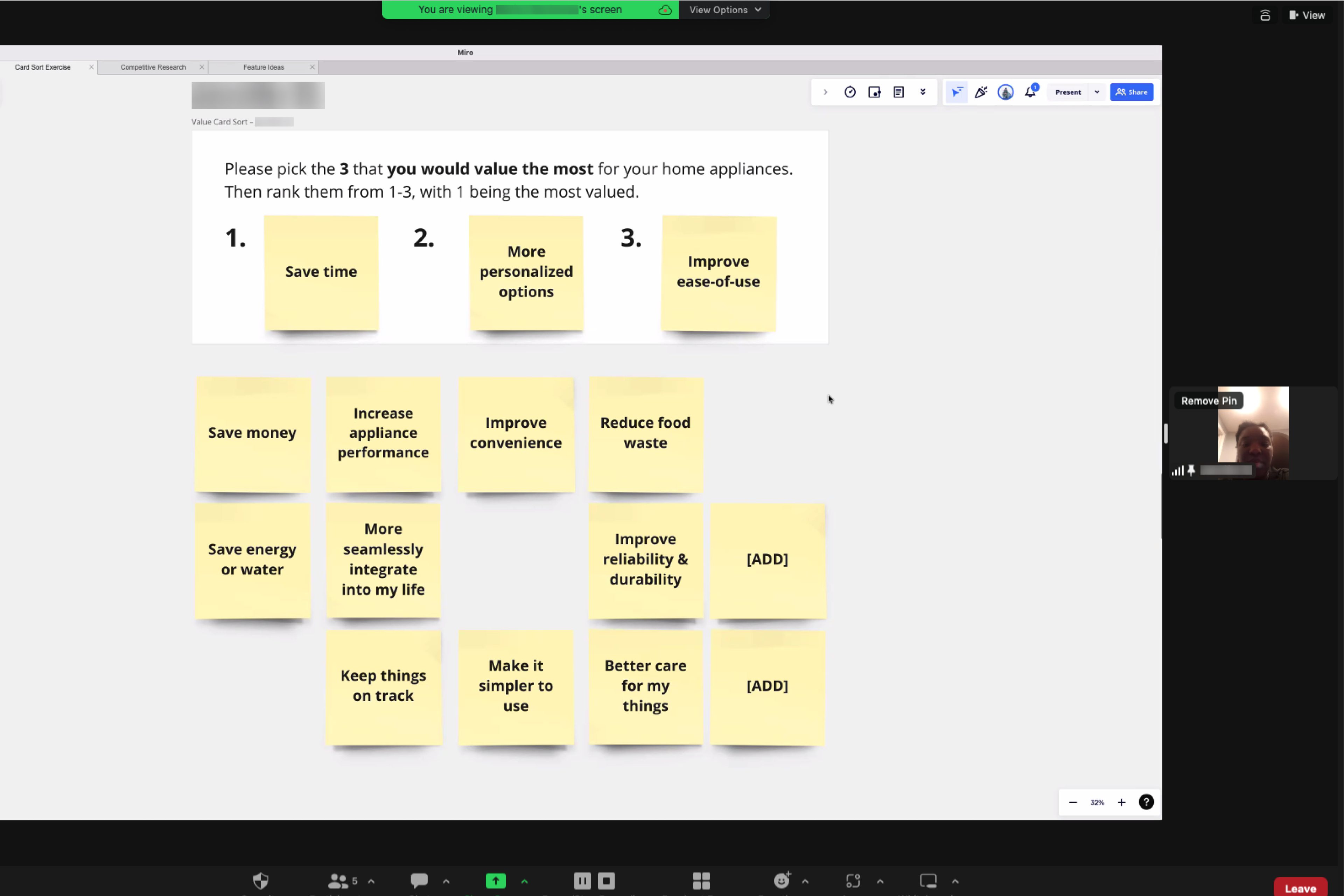Image resolution: width=1344 pixels, height=896 pixels.
Task: Select the 'Save time' sticky note
Action: point(321,273)
